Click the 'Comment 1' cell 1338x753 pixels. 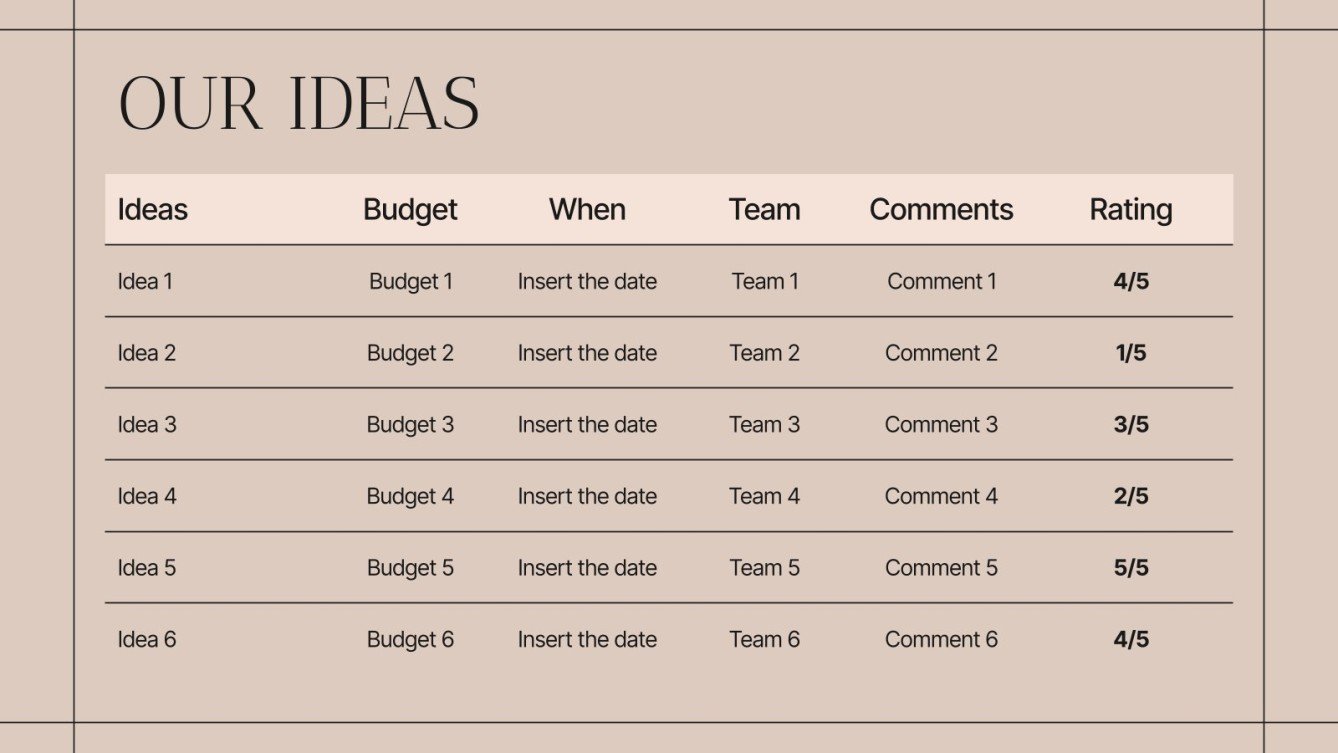(x=941, y=282)
